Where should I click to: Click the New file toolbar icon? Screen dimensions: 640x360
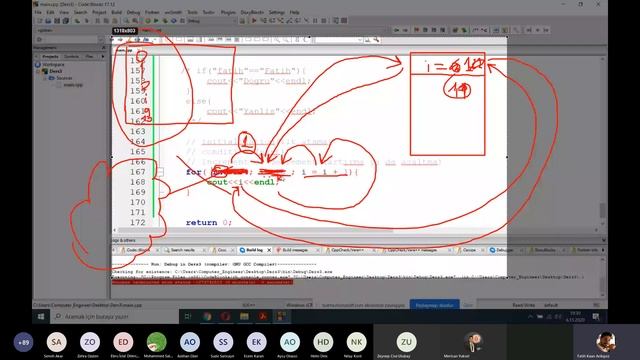pyautogui.click(x=40, y=21)
